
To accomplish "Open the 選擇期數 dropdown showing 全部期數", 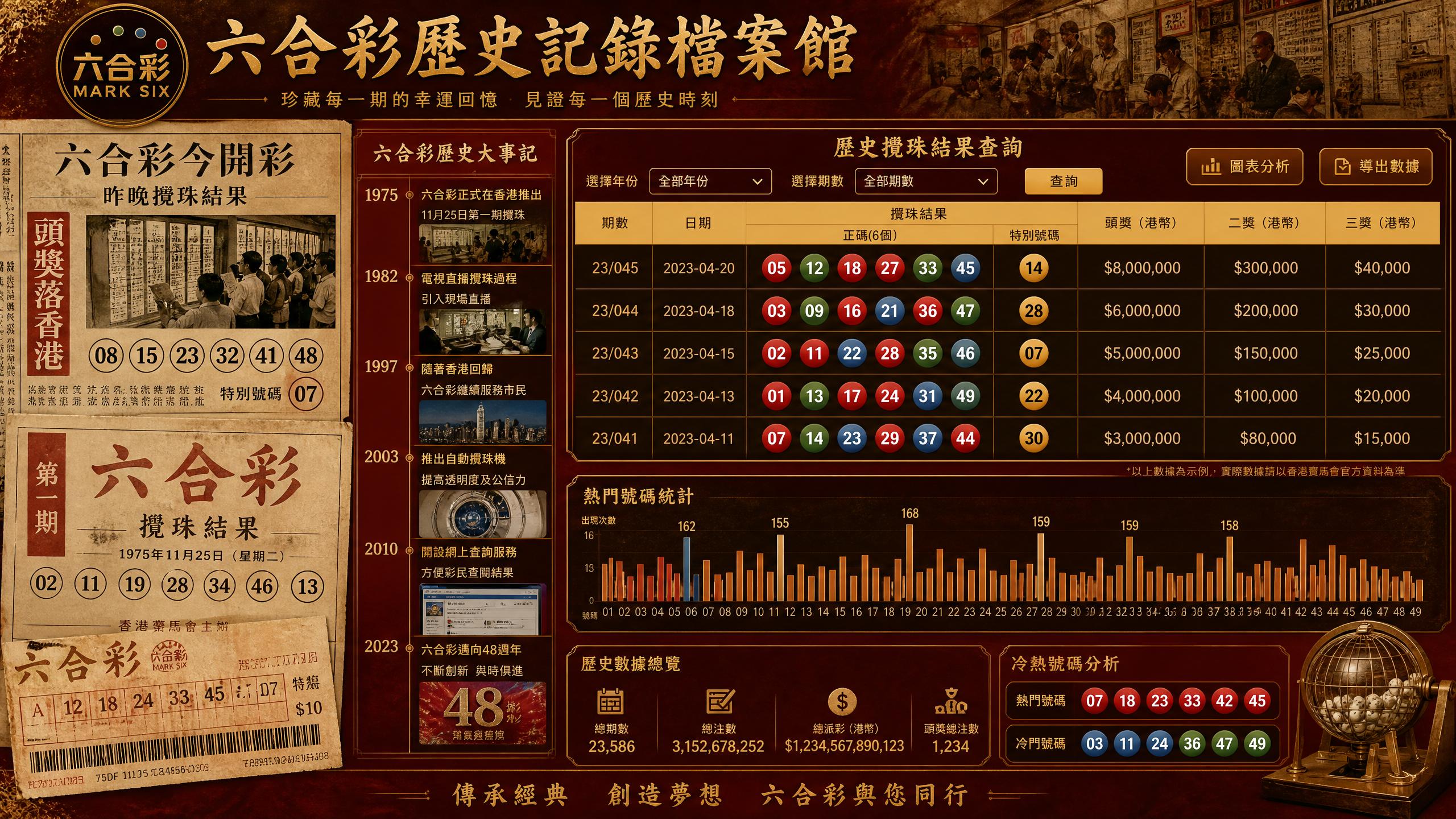I will 926,181.
